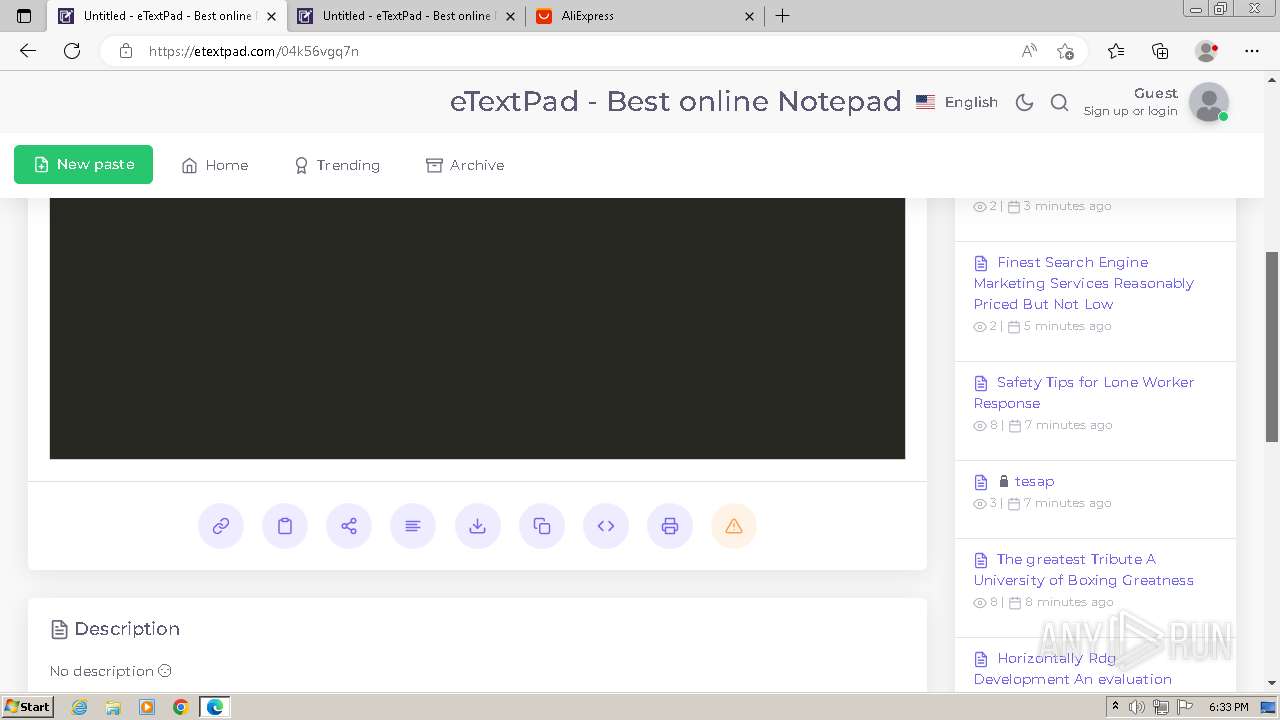Open the site search magnifier icon

pyautogui.click(x=1060, y=102)
